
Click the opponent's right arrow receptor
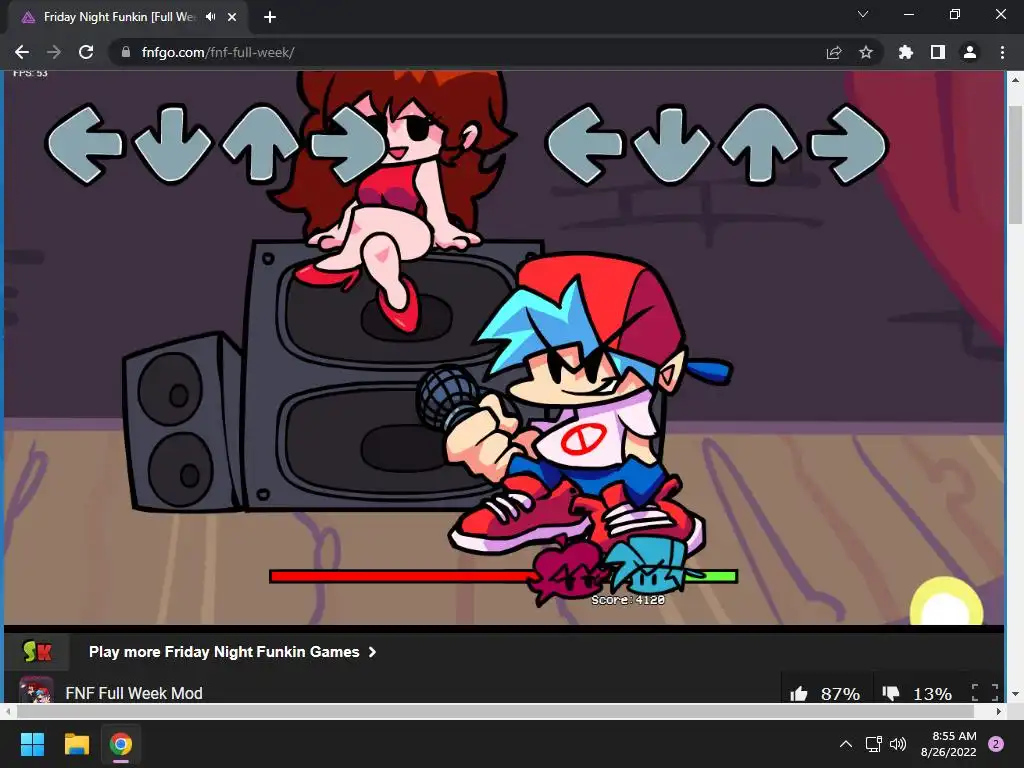point(347,144)
